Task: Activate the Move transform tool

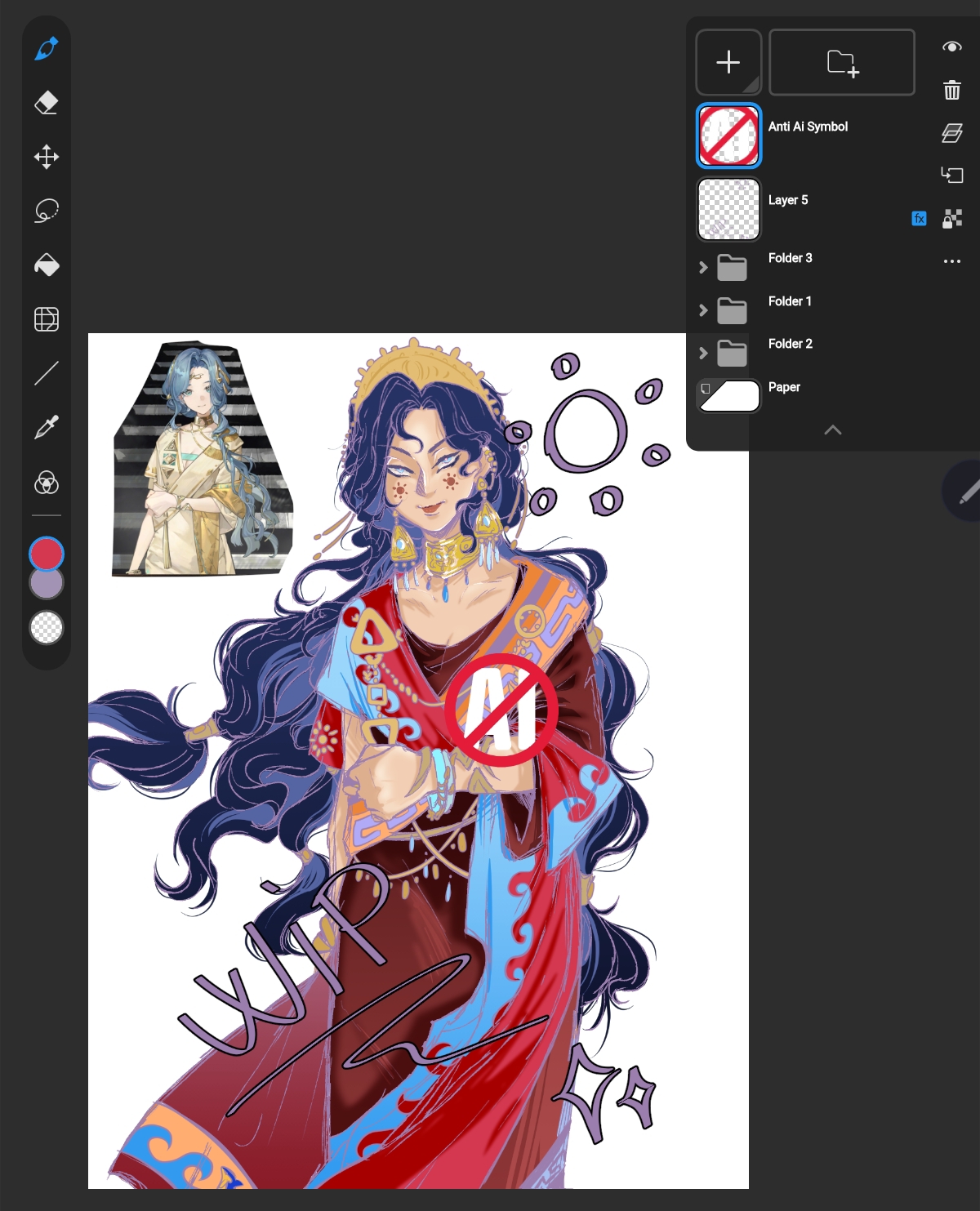Action: point(47,157)
